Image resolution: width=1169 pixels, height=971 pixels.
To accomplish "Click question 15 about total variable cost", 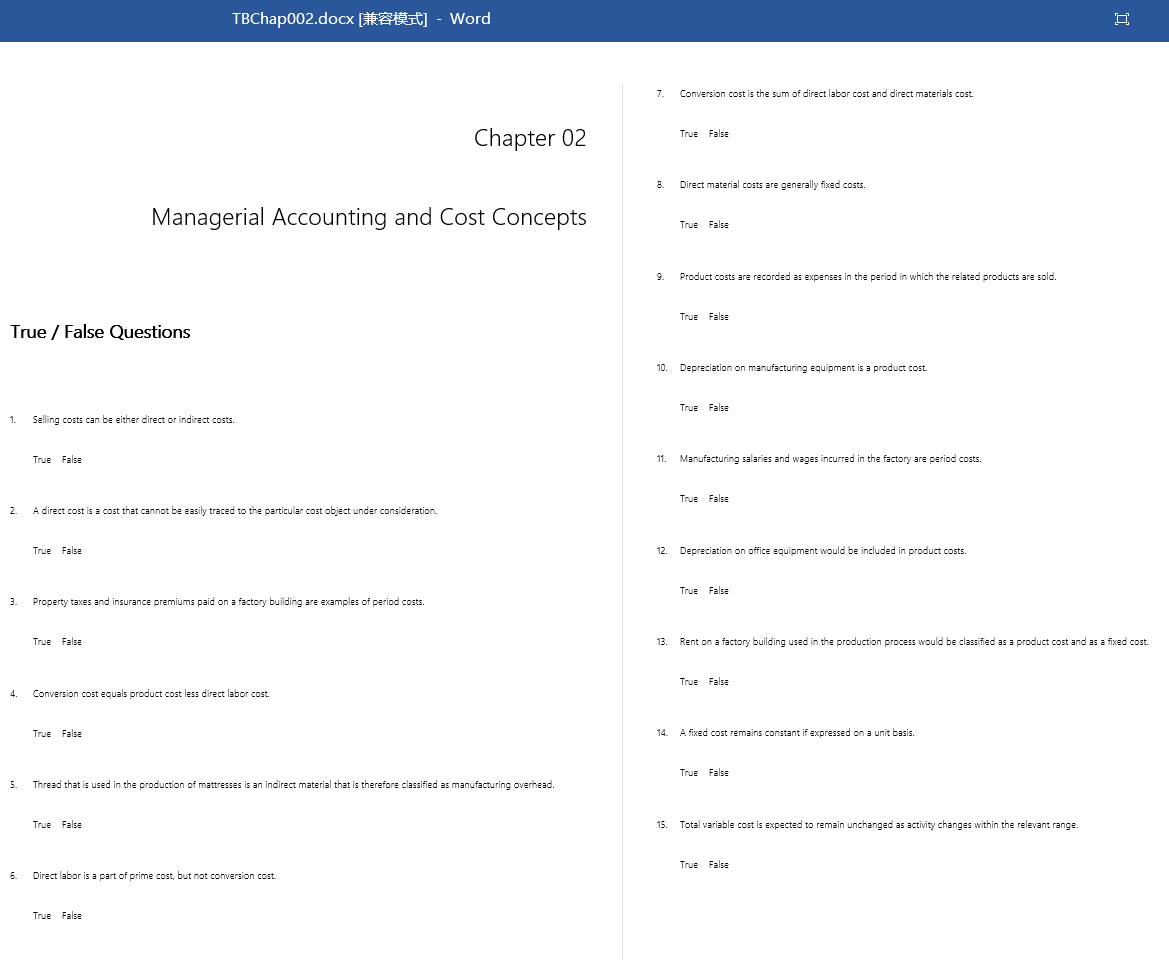I will (x=879, y=825).
